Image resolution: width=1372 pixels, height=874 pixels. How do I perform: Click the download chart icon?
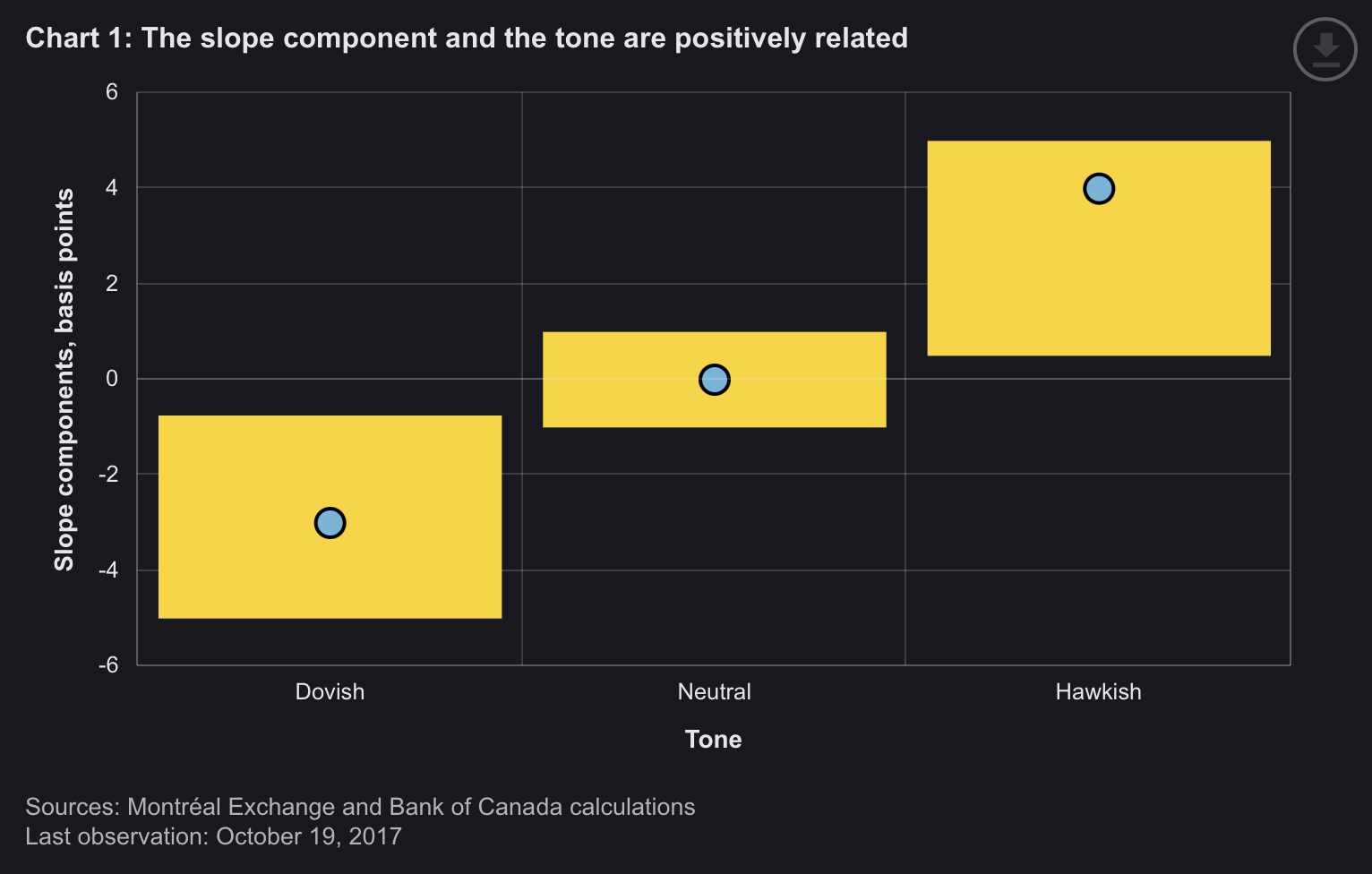click(1325, 49)
